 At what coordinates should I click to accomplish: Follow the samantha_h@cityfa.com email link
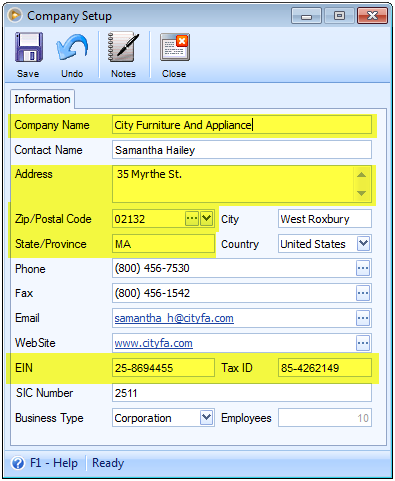174,318
